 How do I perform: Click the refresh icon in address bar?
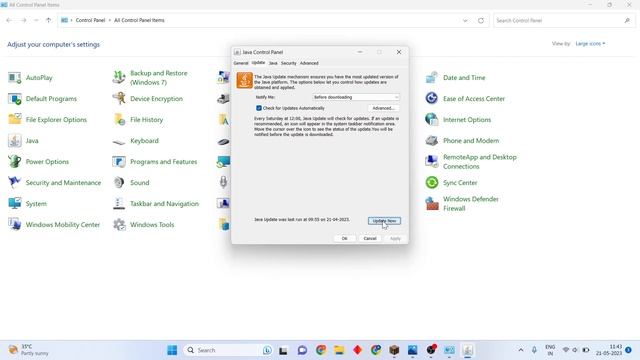point(481,20)
